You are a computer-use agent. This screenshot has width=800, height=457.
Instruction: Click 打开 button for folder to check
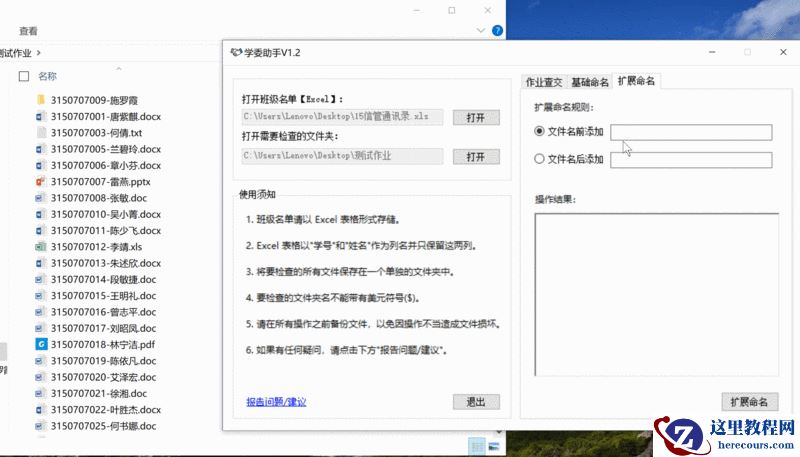click(x=476, y=157)
